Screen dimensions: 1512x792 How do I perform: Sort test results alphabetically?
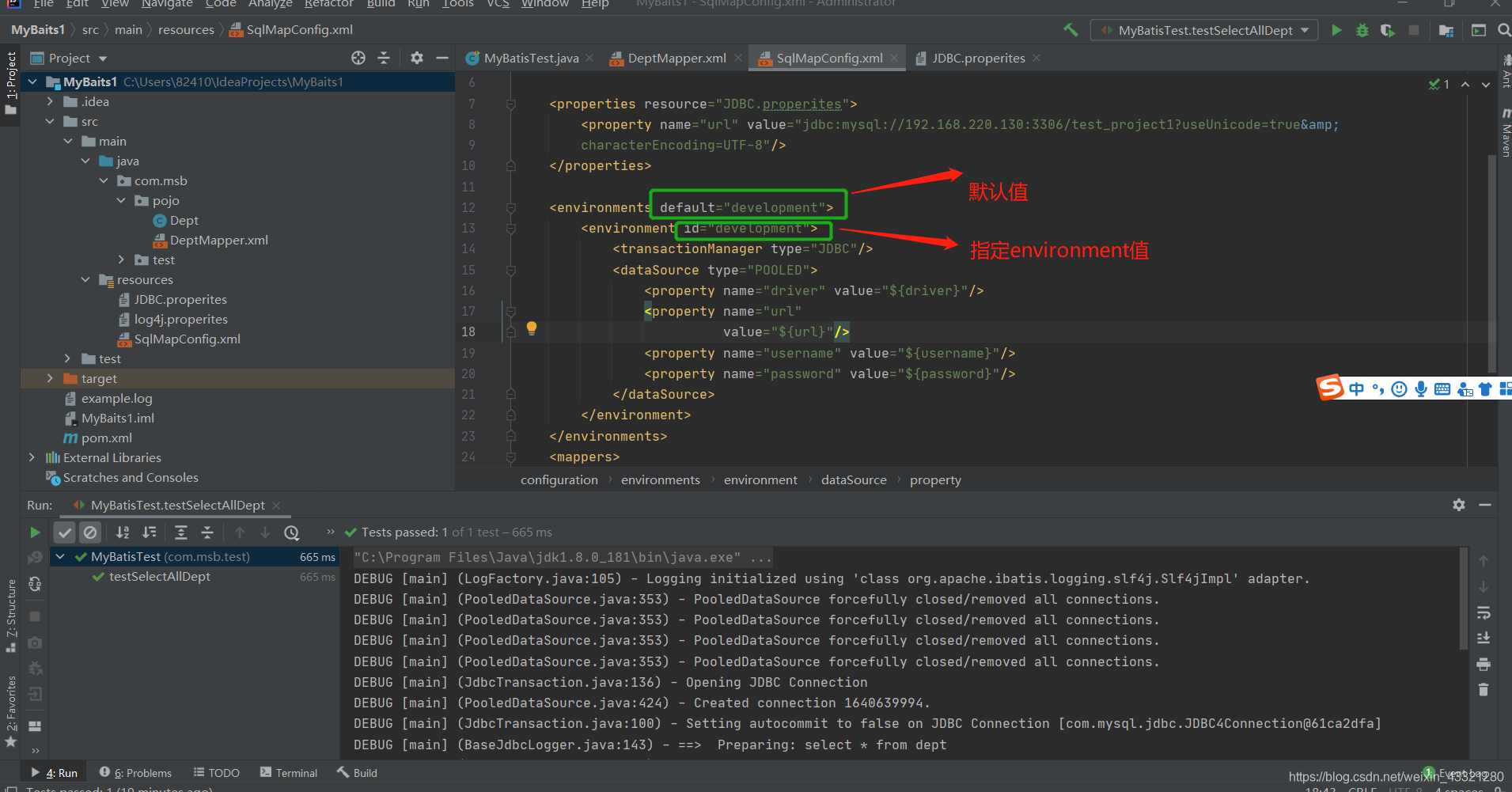123,532
